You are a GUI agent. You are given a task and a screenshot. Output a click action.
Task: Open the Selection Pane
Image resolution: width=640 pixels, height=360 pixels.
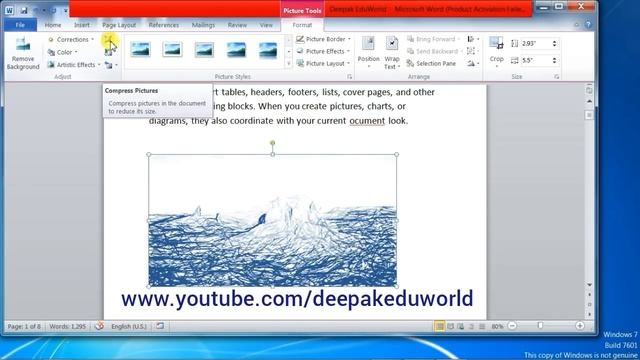coord(431,64)
